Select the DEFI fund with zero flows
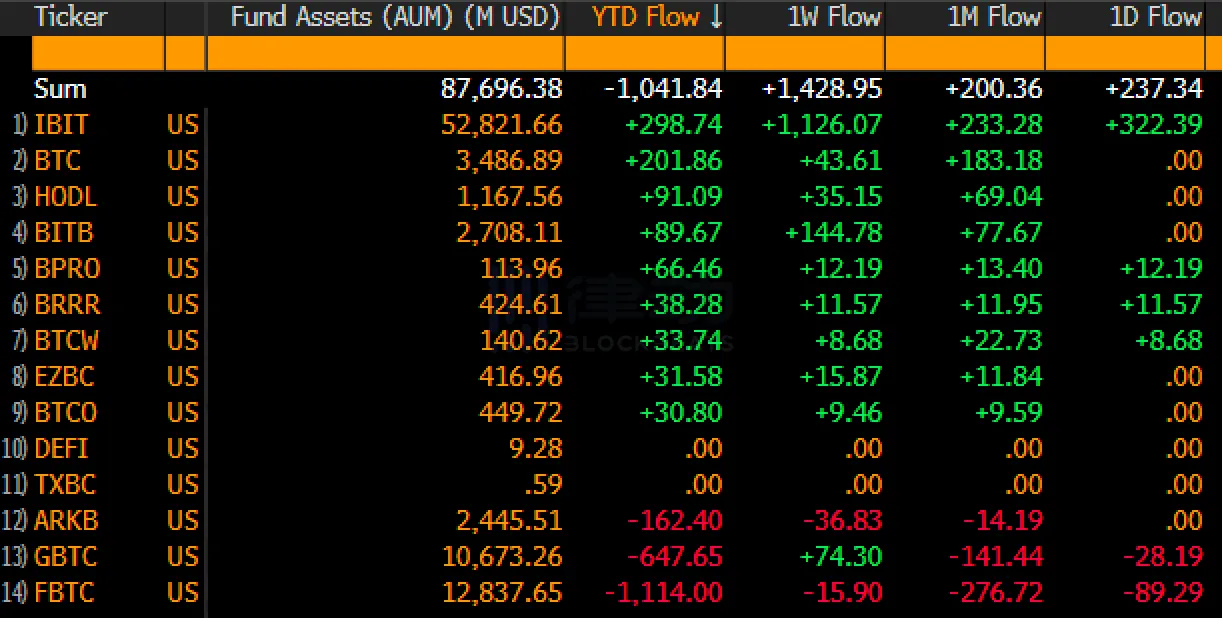The width and height of the screenshot is (1222, 618). click(60, 449)
